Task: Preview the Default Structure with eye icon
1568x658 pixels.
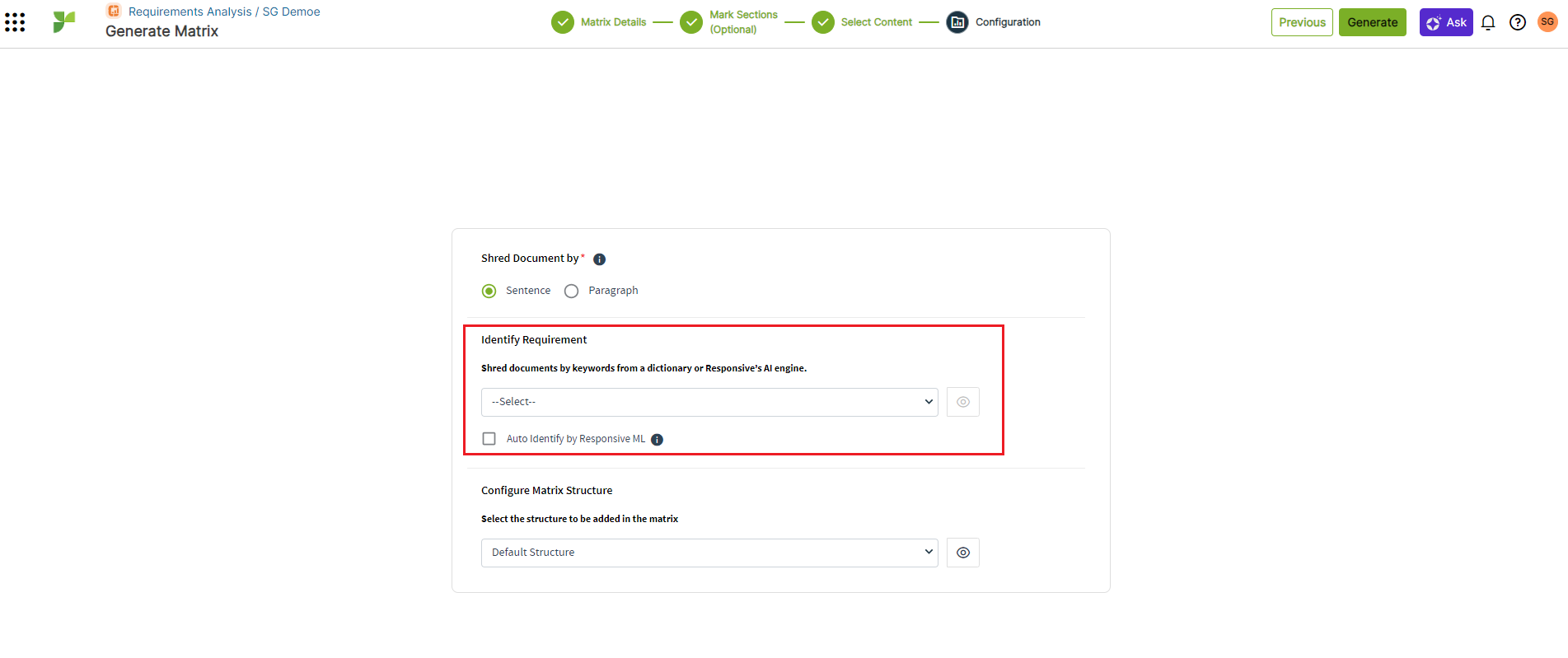Action: [x=963, y=553]
